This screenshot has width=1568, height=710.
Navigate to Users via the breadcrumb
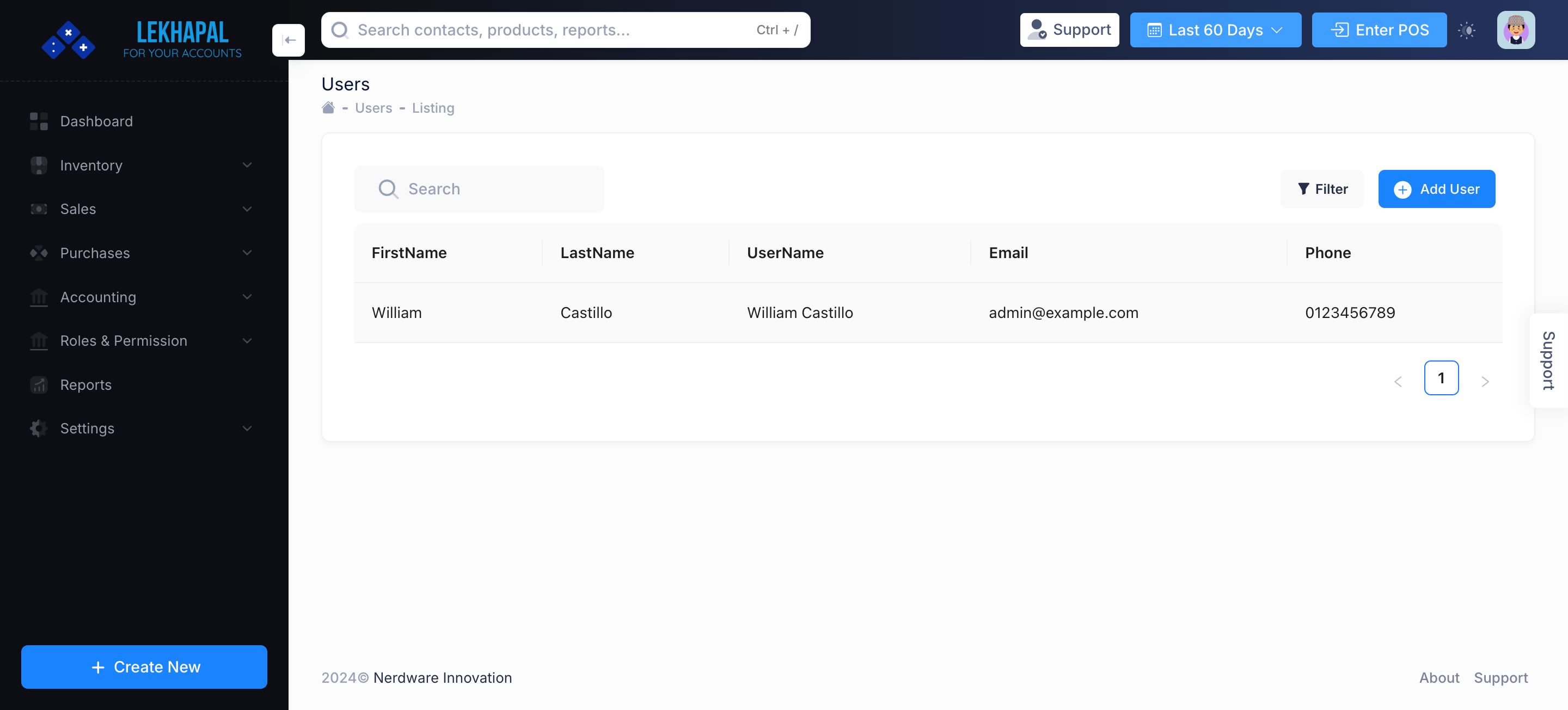tap(373, 108)
